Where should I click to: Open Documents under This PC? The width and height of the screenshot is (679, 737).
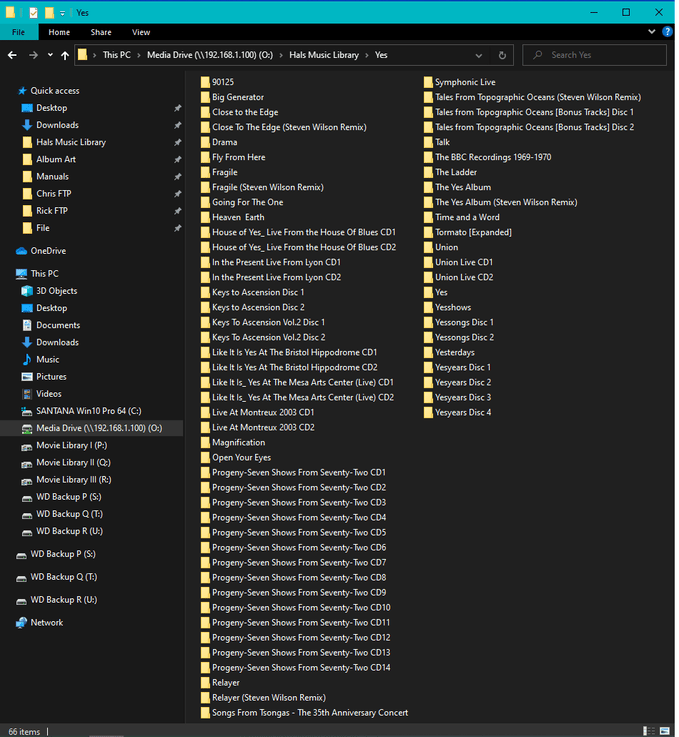[x=58, y=325]
